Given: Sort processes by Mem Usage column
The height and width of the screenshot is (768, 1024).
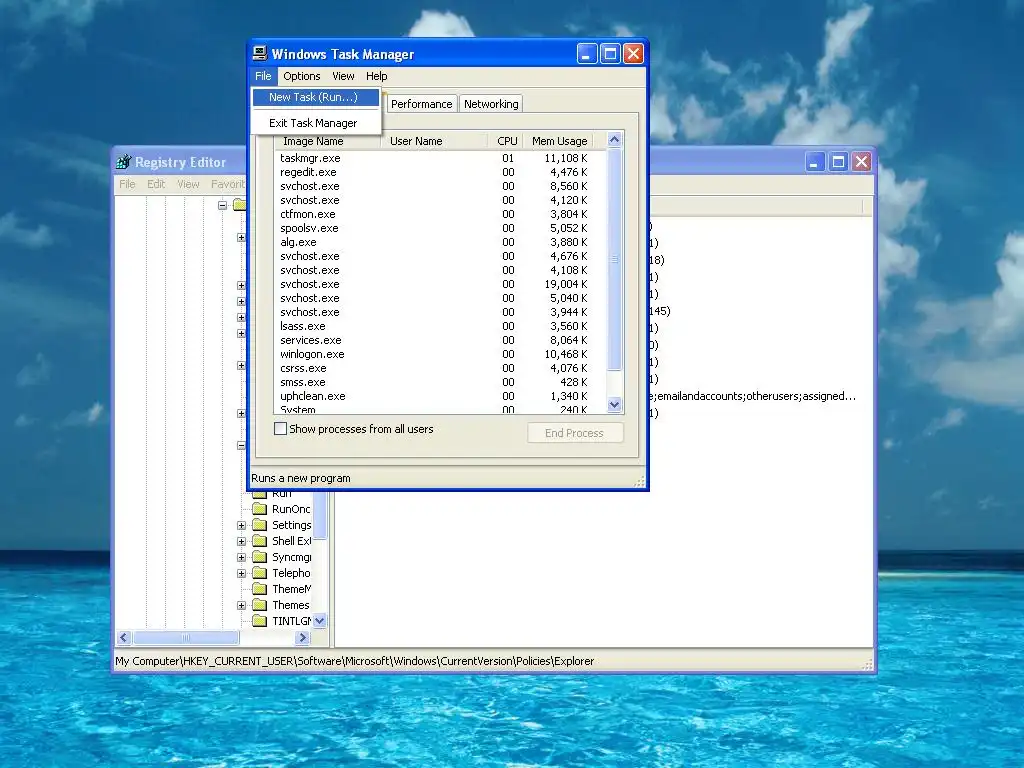Looking at the screenshot, I should pyautogui.click(x=558, y=141).
